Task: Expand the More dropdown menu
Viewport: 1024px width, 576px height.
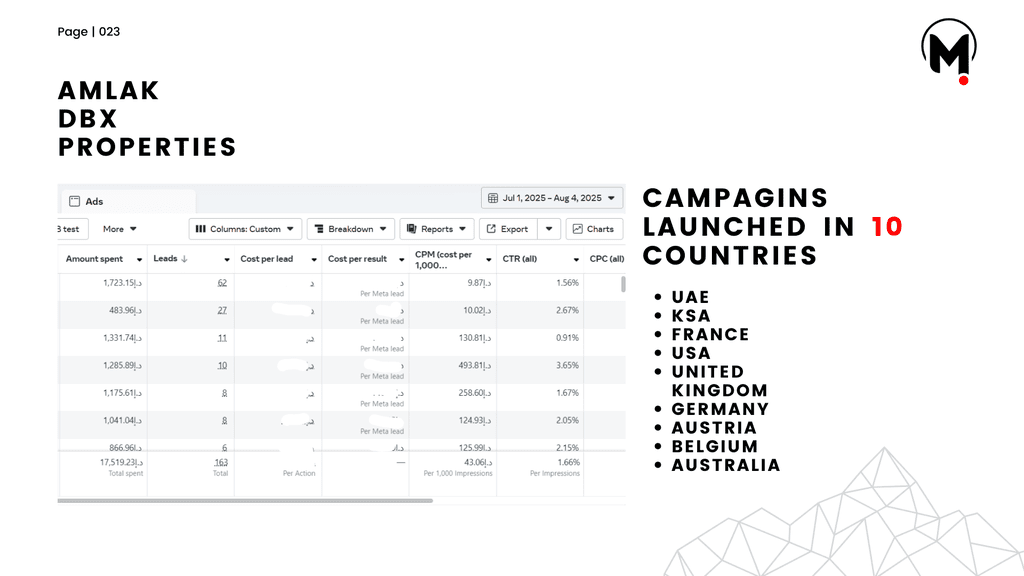Action: [120, 229]
